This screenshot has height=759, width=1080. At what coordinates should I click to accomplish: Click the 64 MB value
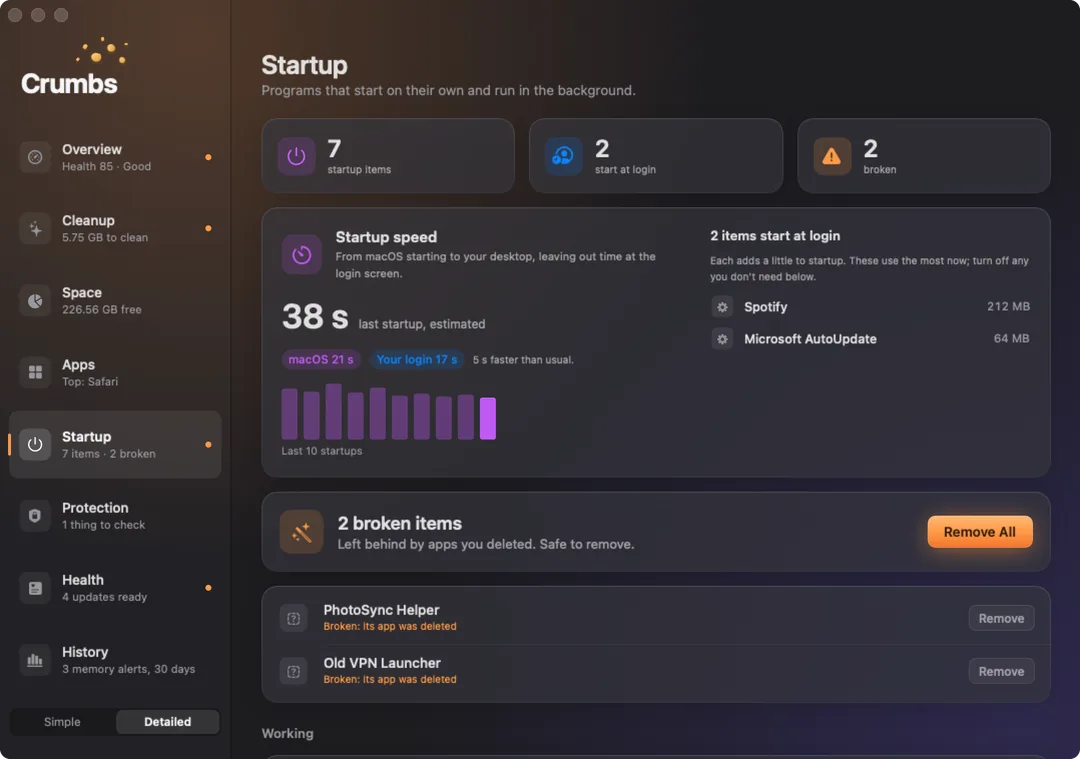click(x=1011, y=338)
